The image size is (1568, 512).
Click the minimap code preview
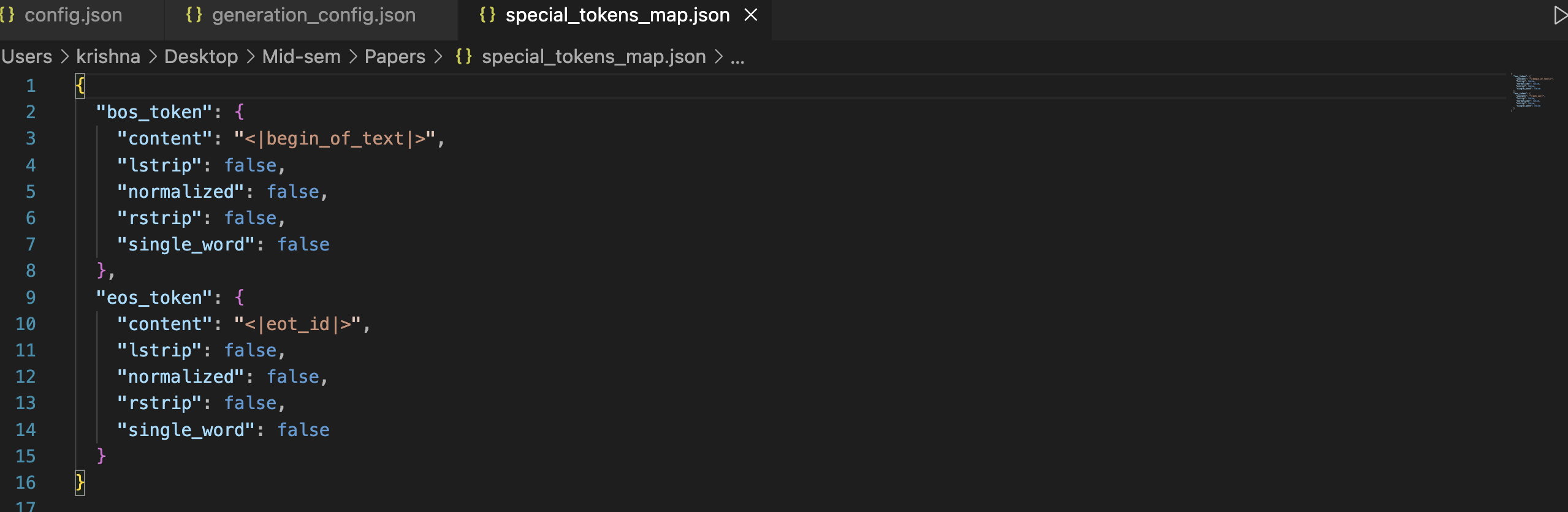[1532, 92]
